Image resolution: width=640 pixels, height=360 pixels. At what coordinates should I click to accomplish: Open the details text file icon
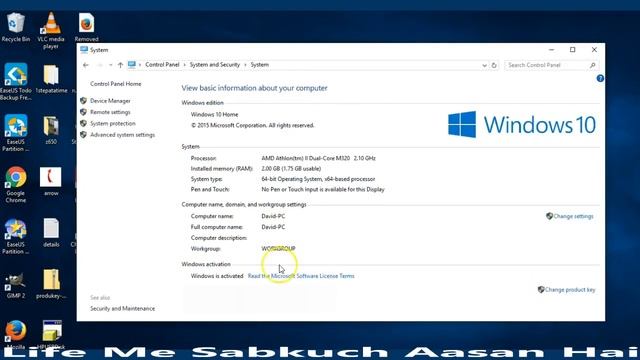51,233
